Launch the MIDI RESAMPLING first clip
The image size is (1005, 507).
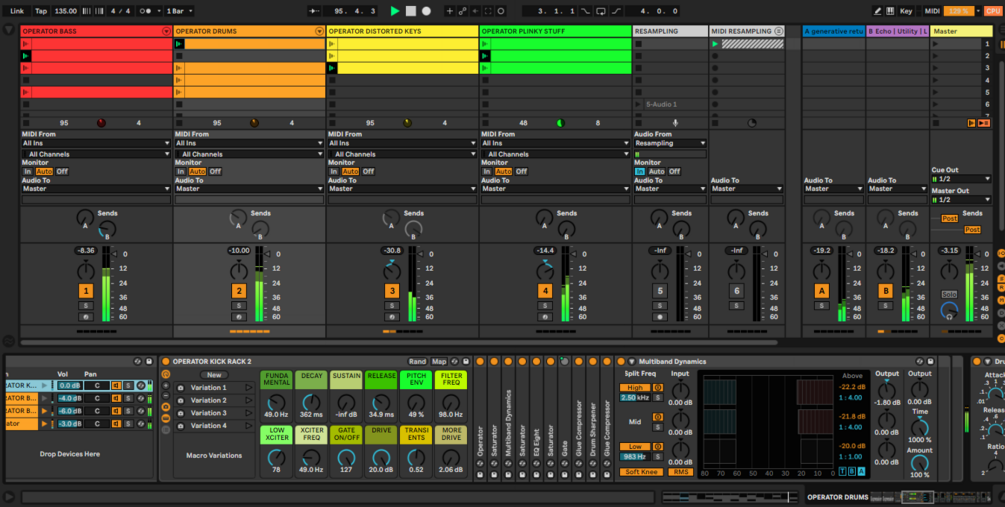tap(715, 44)
